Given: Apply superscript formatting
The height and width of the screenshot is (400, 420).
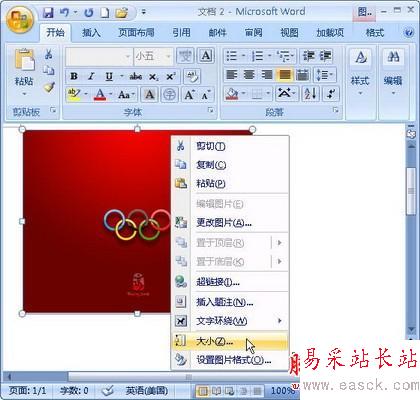Looking at the screenshot, I should (171, 77).
